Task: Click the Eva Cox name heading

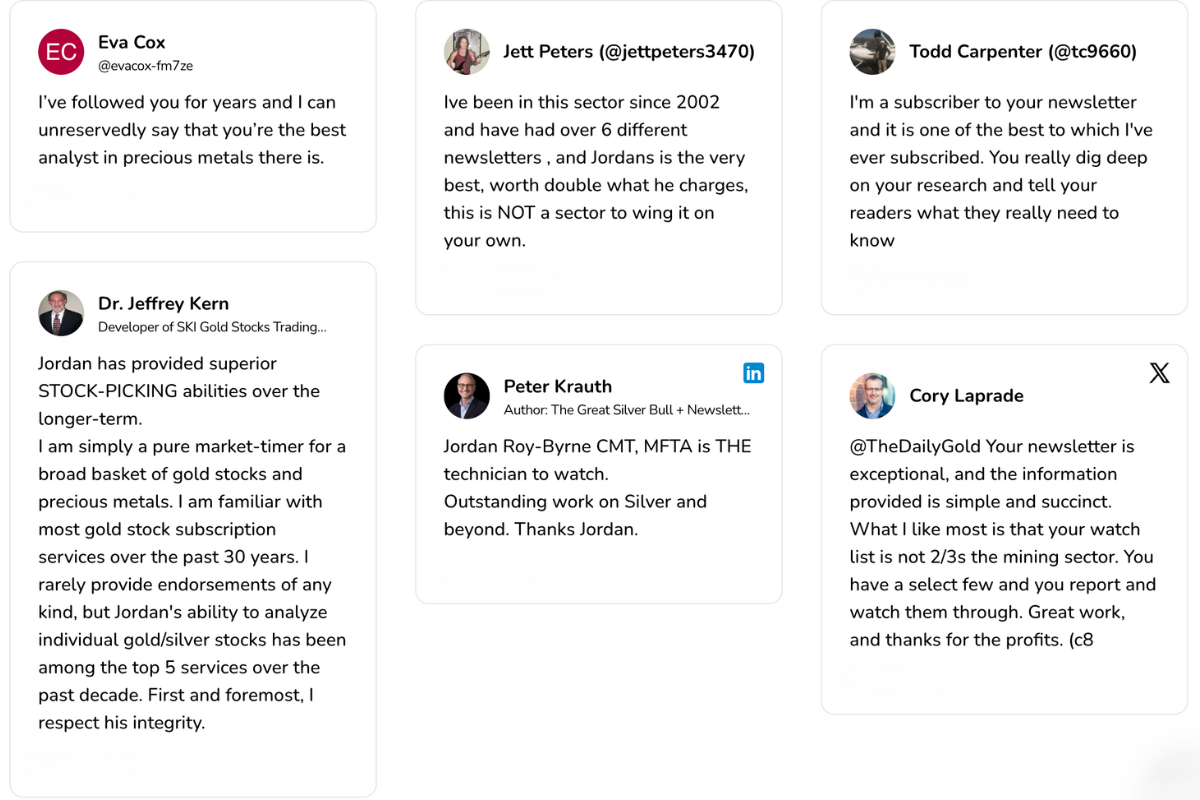Action: click(132, 42)
